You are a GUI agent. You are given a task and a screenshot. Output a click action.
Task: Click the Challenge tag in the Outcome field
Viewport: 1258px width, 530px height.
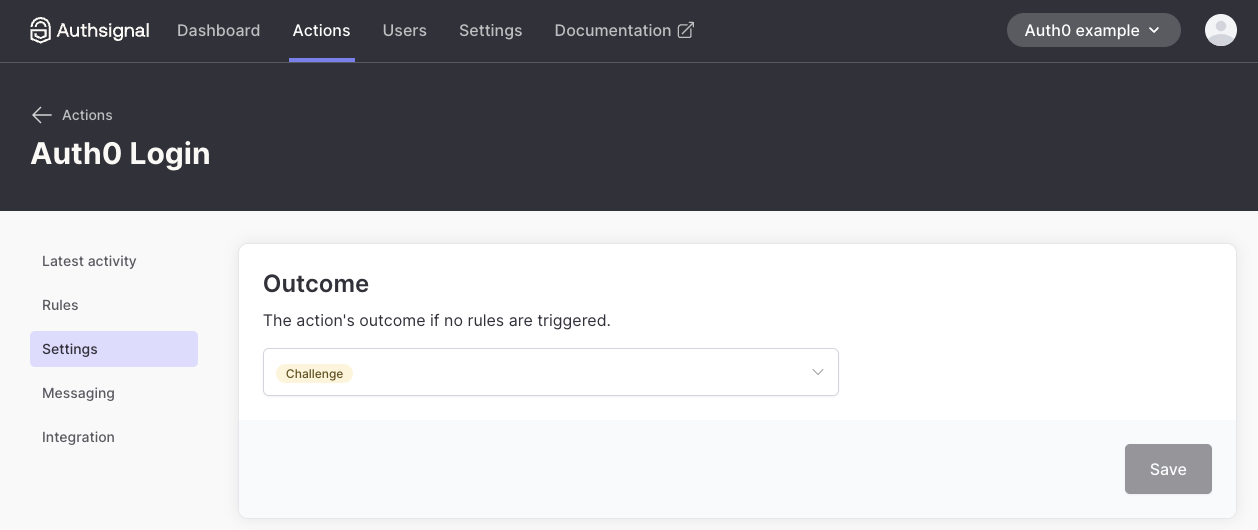[x=314, y=373]
